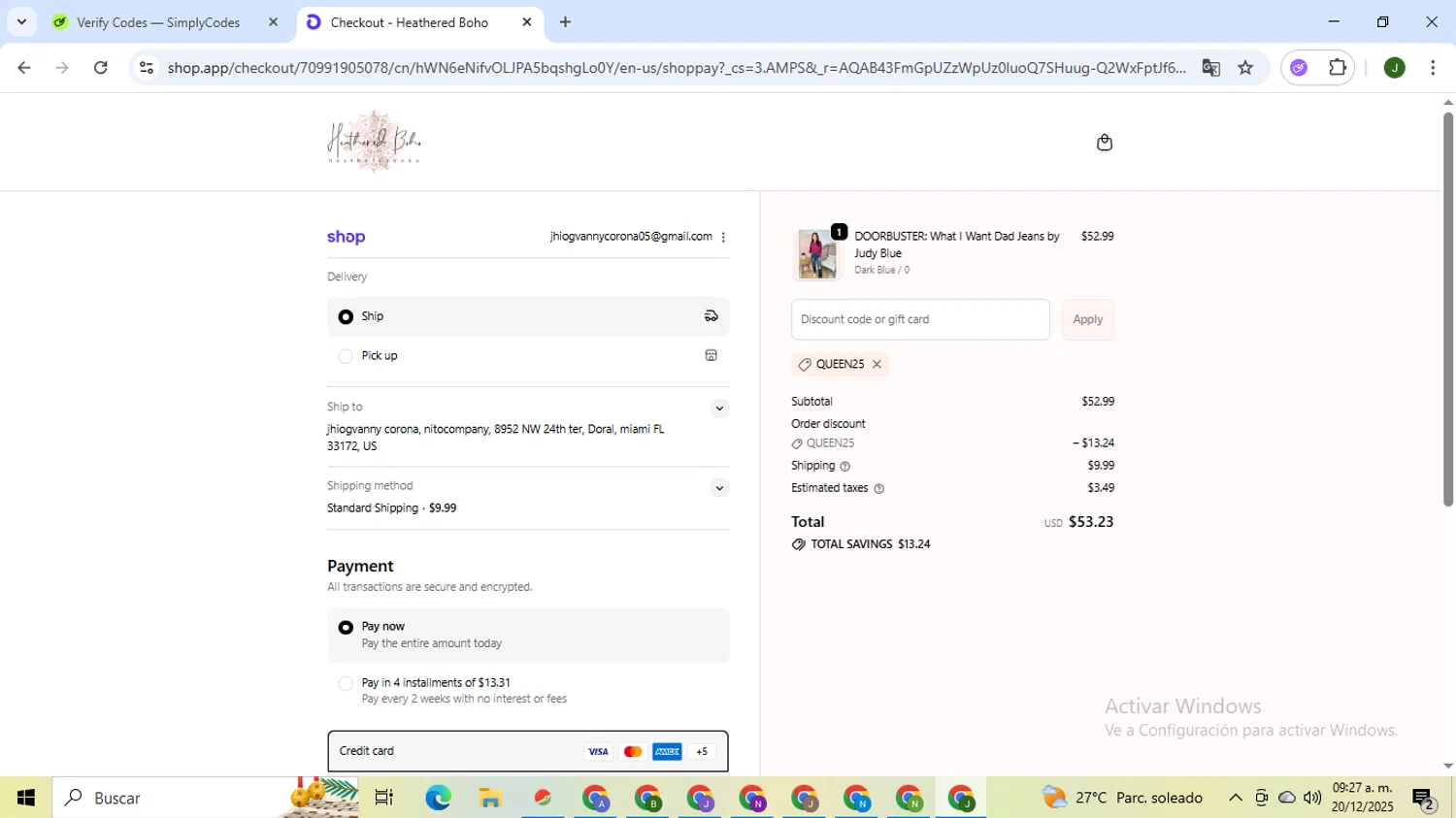Image resolution: width=1456 pixels, height=818 pixels.
Task: Open File Explorer from taskbar
Action: coord(490,798)
